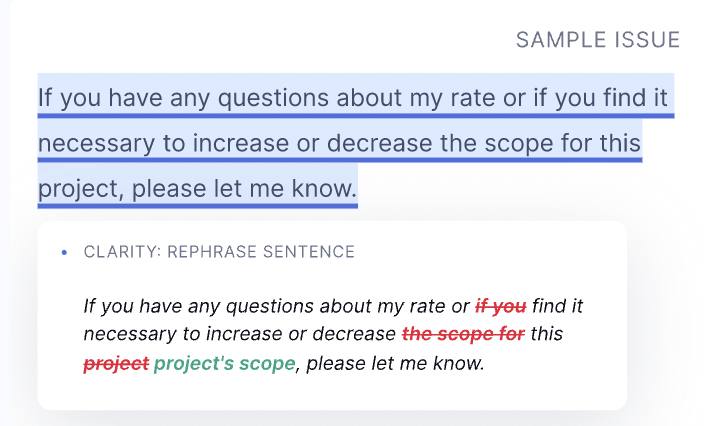Click the struck-through "the scope for" deletion
Image resolution: width=704 pixels, height=426 pixels.
463,334
